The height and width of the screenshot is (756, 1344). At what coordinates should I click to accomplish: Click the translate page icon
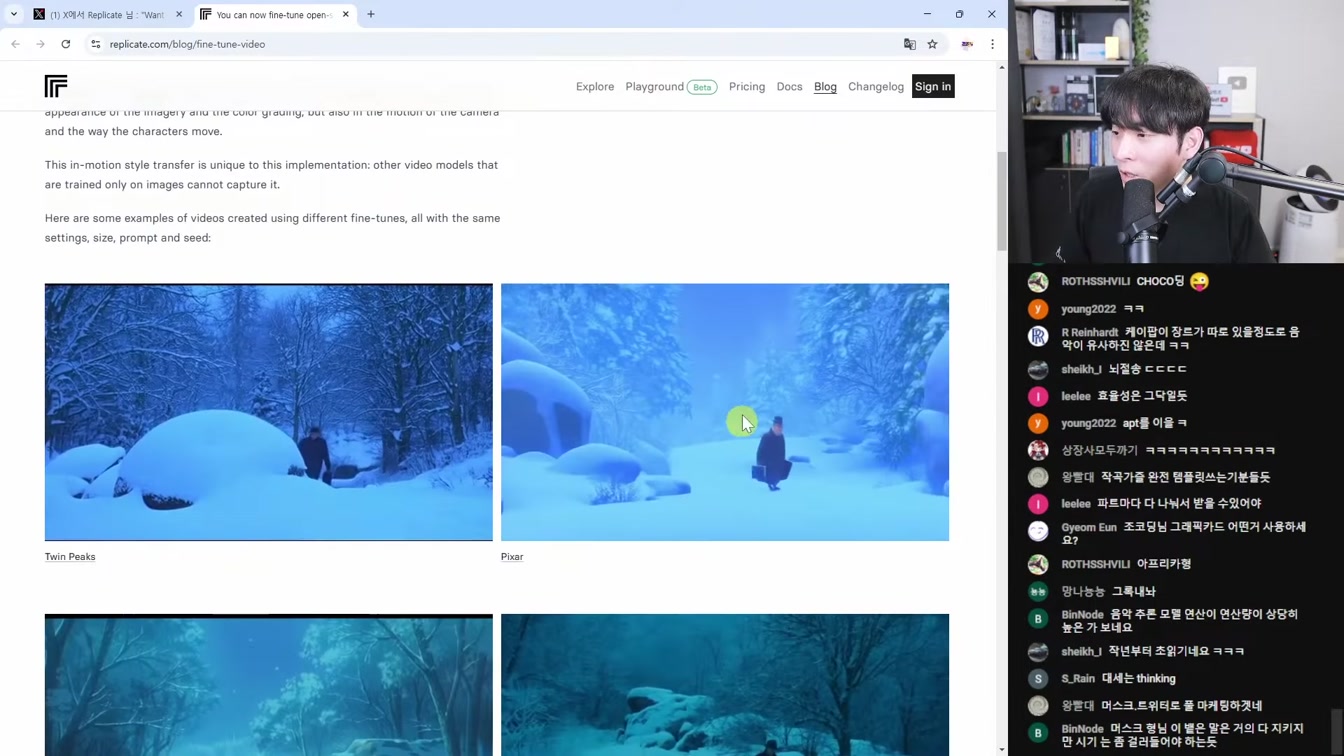[909, 44]
